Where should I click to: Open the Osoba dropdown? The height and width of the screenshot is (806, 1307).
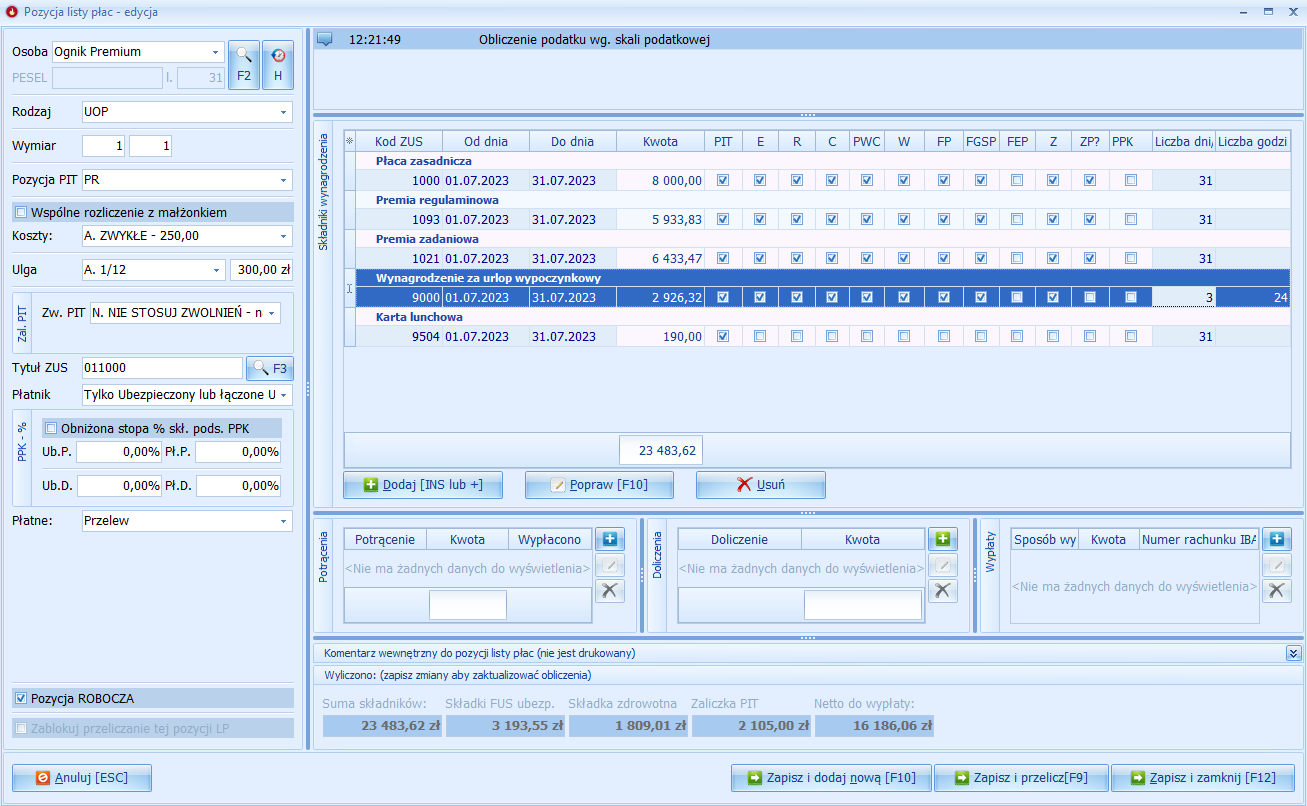coord(217,52)
